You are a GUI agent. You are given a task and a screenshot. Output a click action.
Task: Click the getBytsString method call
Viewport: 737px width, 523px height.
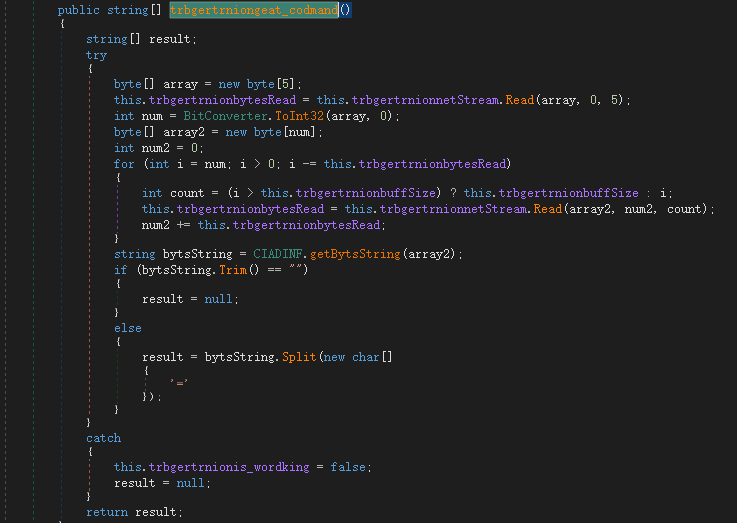[355, 254]
